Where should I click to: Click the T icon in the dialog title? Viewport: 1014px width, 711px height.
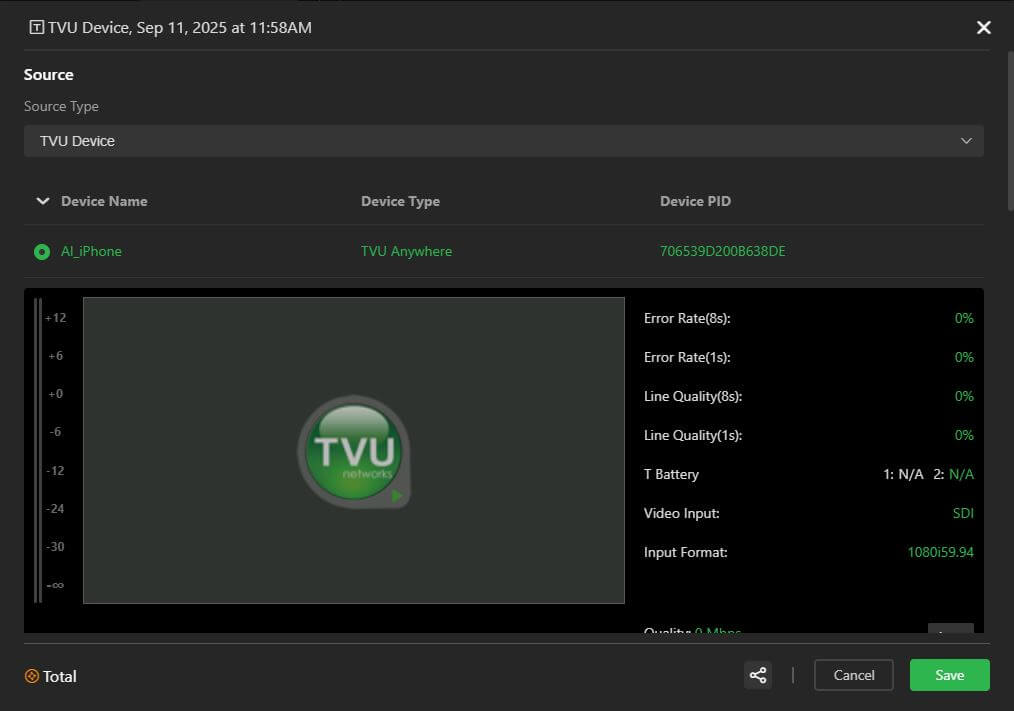(37, 28)
